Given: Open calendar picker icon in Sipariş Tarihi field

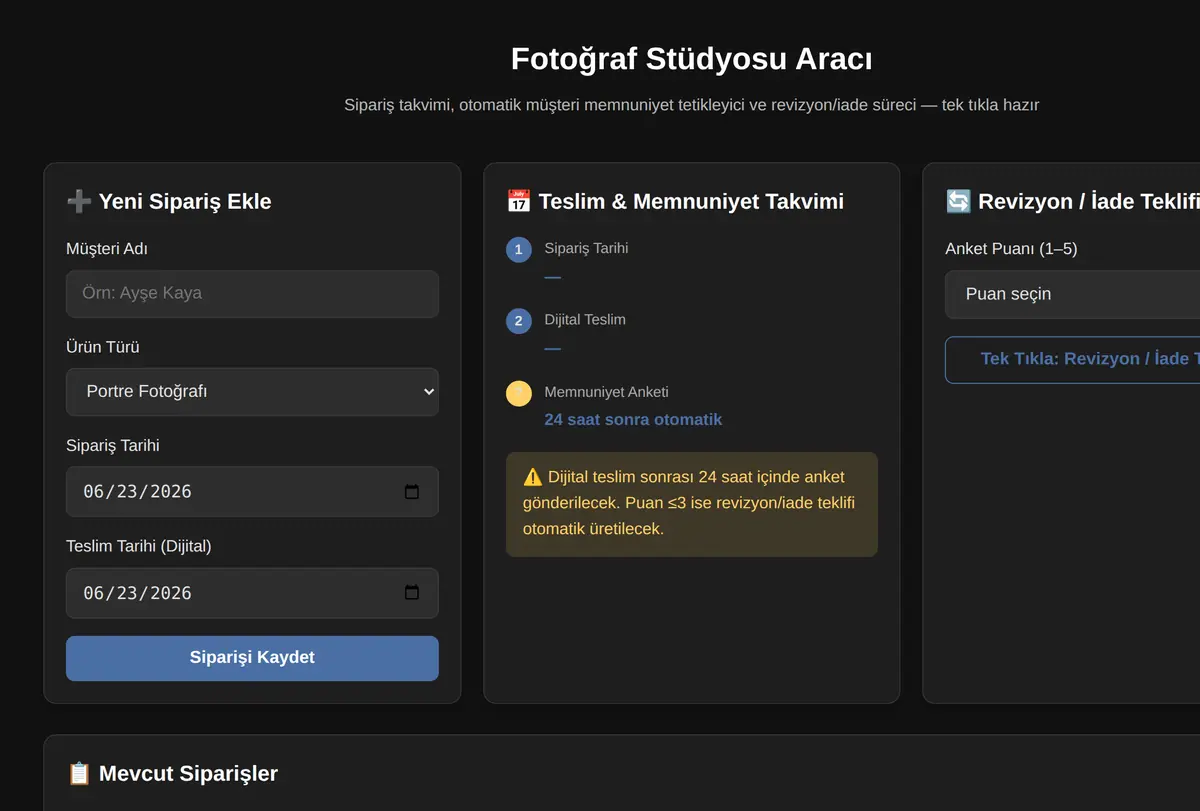Looking at the screenshot, I should [412, 492].
